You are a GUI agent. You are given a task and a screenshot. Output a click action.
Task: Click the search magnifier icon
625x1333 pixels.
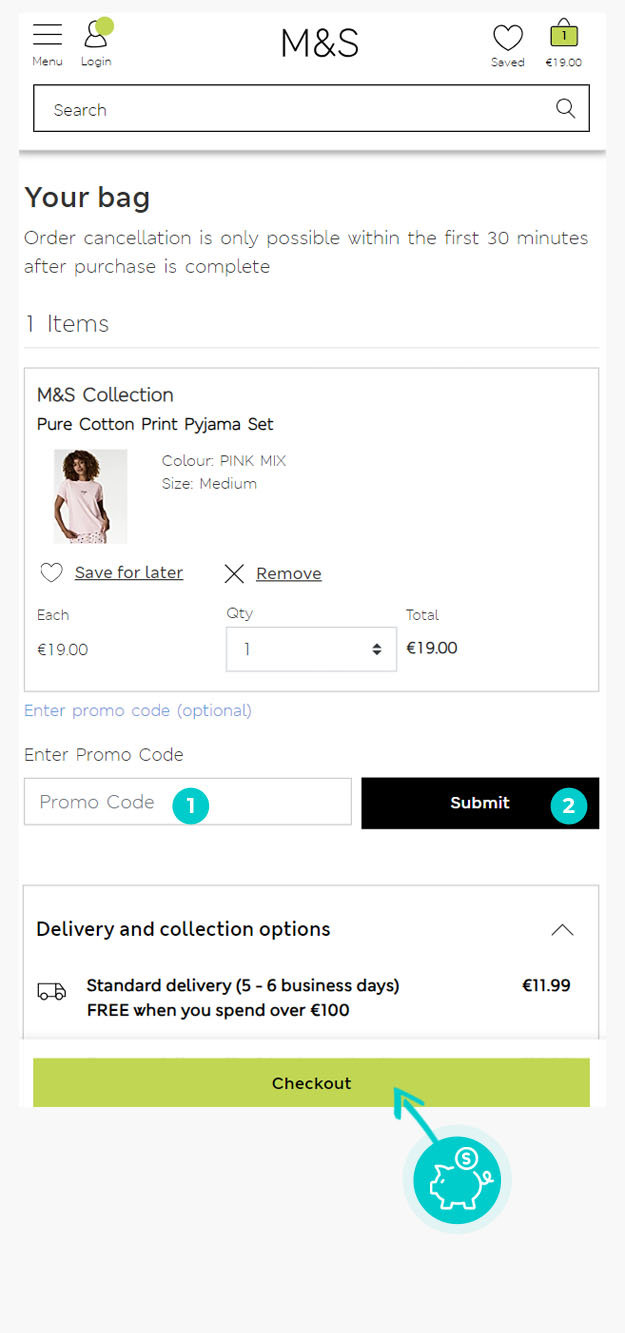[x=565, y=109]
